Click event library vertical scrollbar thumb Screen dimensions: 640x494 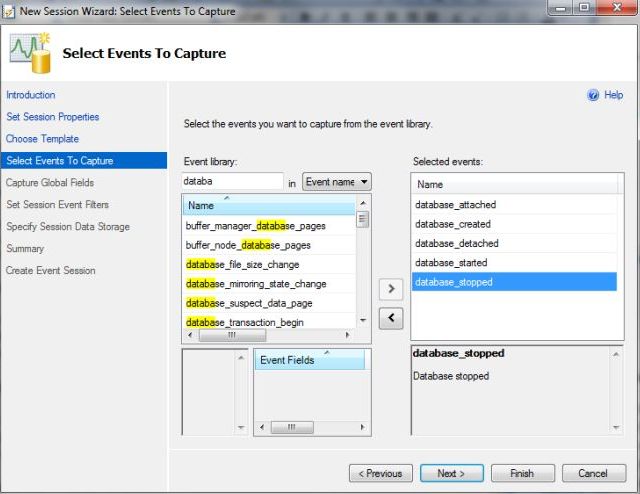pyautogui.click(x=363, y=220)
